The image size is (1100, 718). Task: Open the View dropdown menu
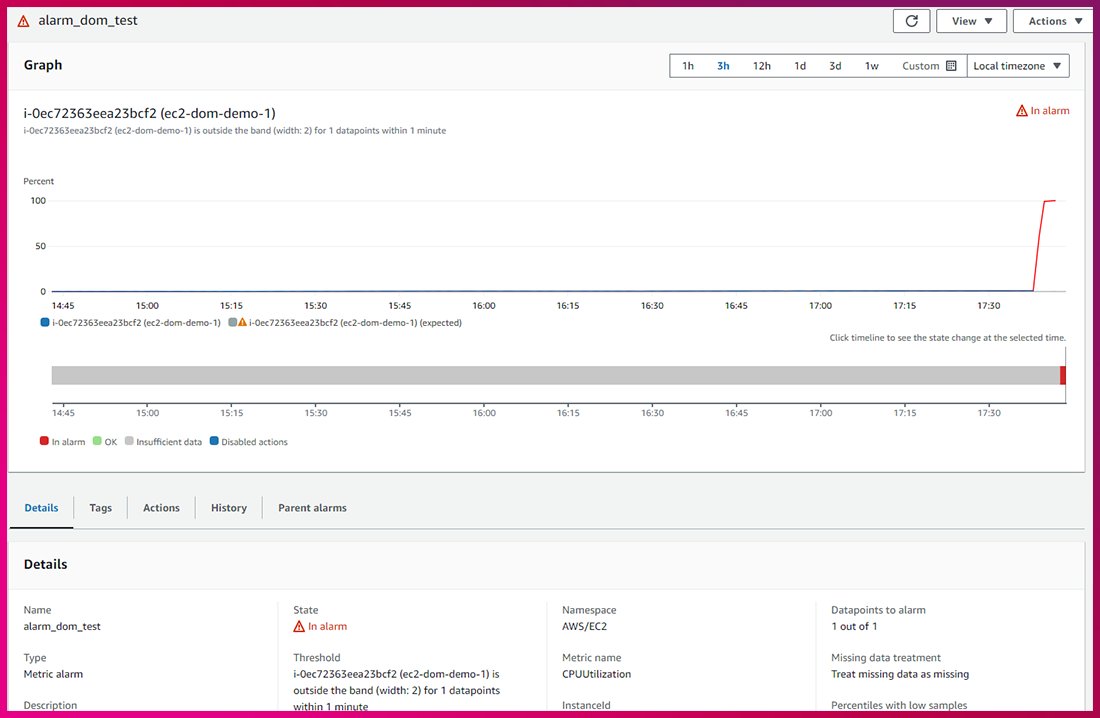click(971, 21)
